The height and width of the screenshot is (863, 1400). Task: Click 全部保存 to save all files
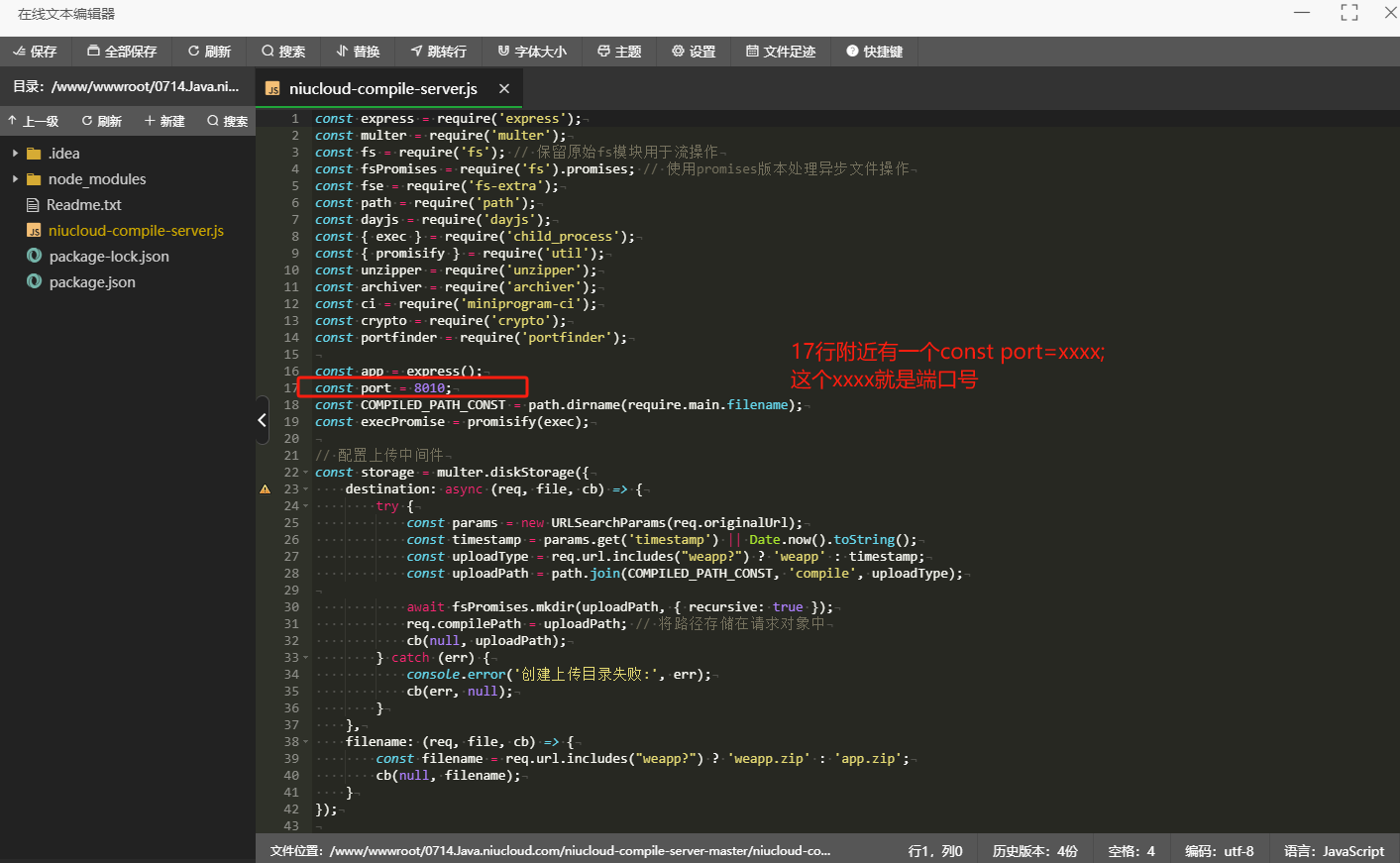click(122, 52)
